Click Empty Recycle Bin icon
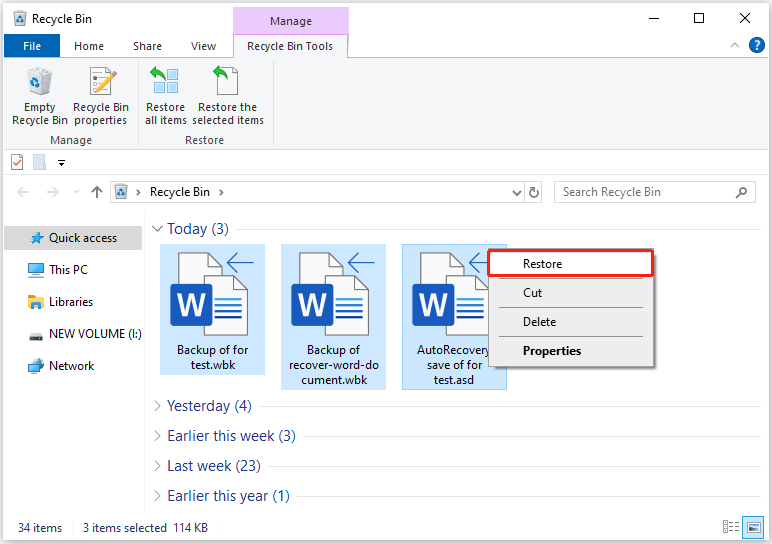 point(39,82)
